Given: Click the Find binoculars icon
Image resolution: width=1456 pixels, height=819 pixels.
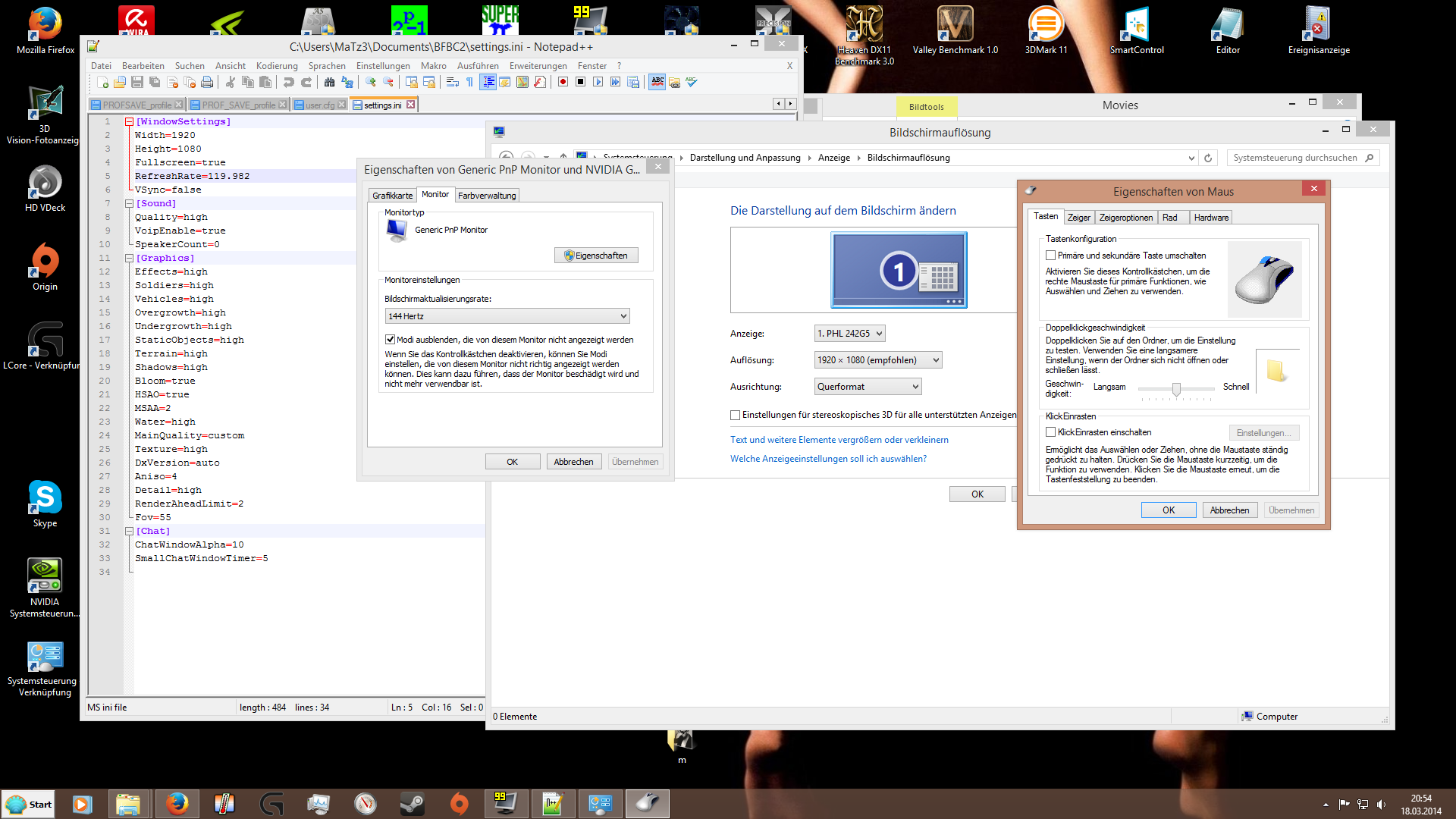Looking at the screenshot, I should 329,82.
